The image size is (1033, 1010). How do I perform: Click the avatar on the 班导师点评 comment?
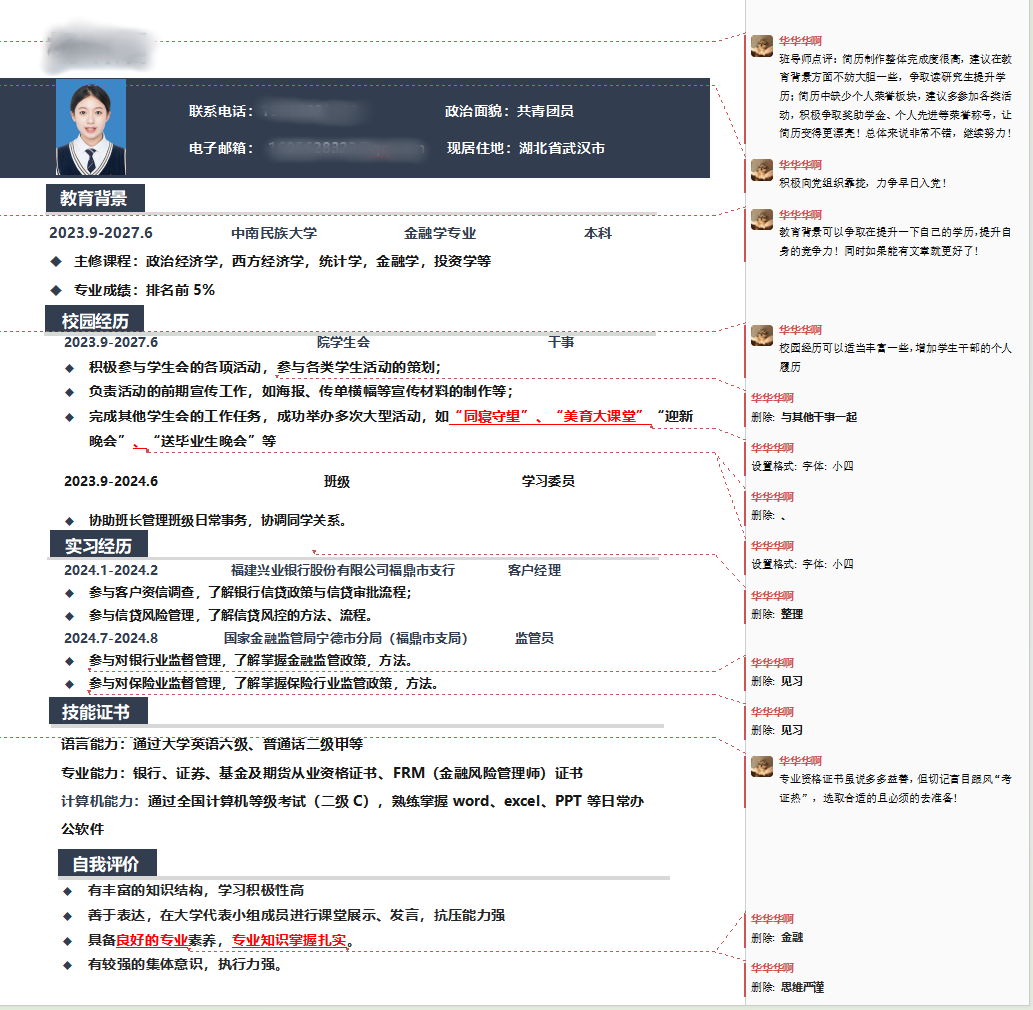point(761,46)
